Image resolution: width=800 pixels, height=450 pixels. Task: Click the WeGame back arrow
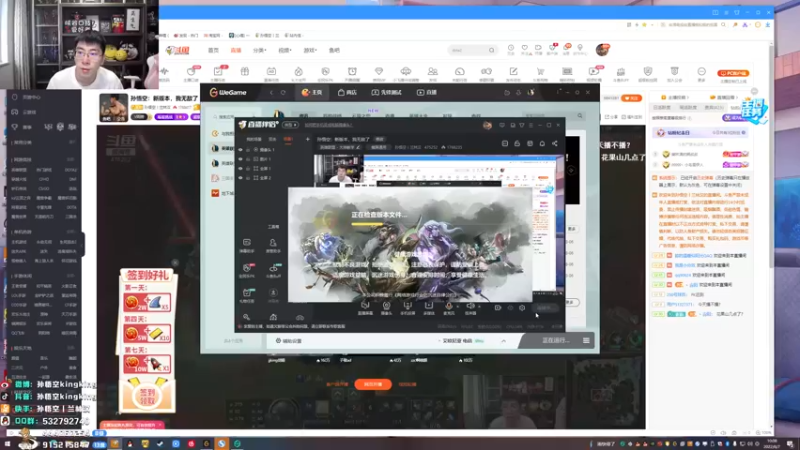click(x=271, y=92)
